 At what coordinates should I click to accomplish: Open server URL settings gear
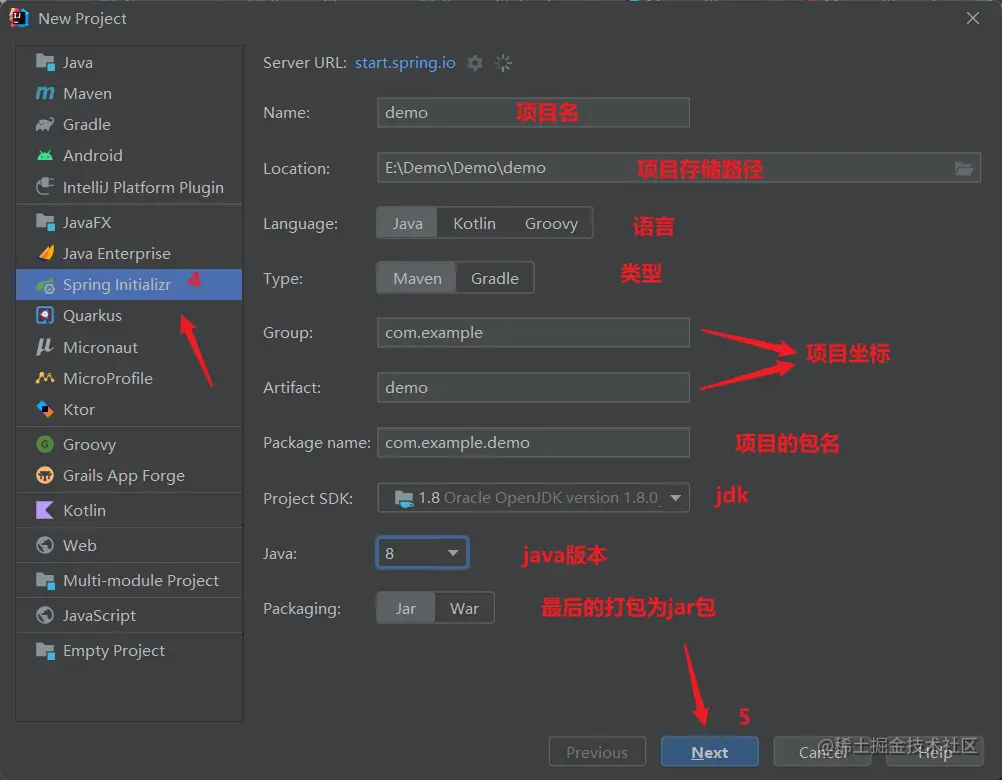pyautogui.click(x=475, y=63)
